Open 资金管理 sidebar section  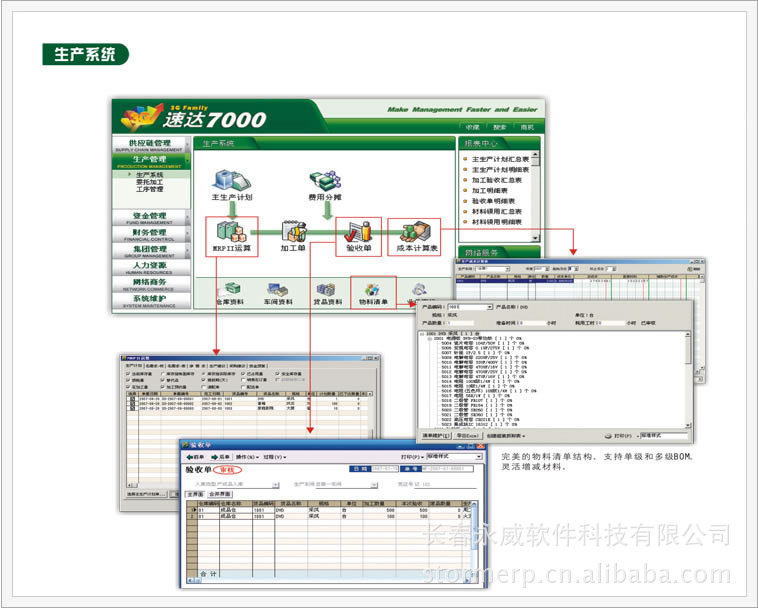coord(150,217)
